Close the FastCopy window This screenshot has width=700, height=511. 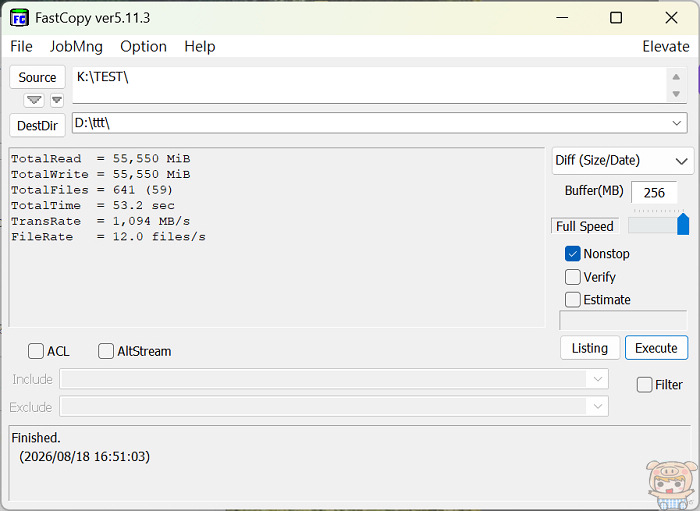pos(671,18)
